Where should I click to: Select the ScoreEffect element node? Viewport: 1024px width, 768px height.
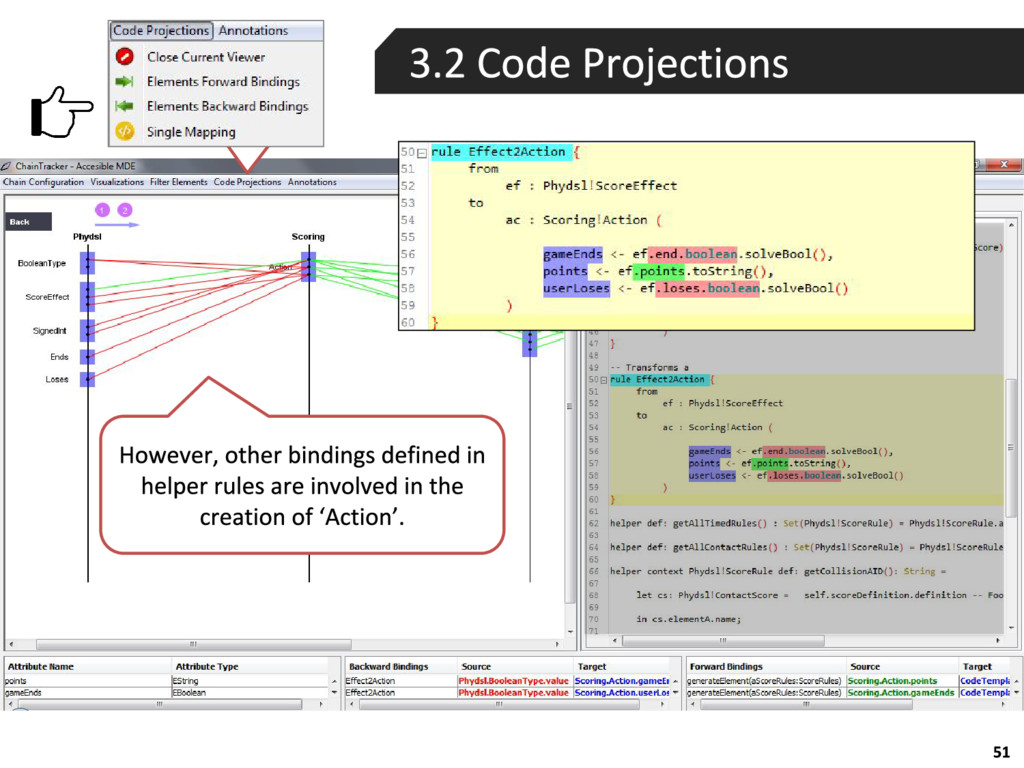coord(88,297)
